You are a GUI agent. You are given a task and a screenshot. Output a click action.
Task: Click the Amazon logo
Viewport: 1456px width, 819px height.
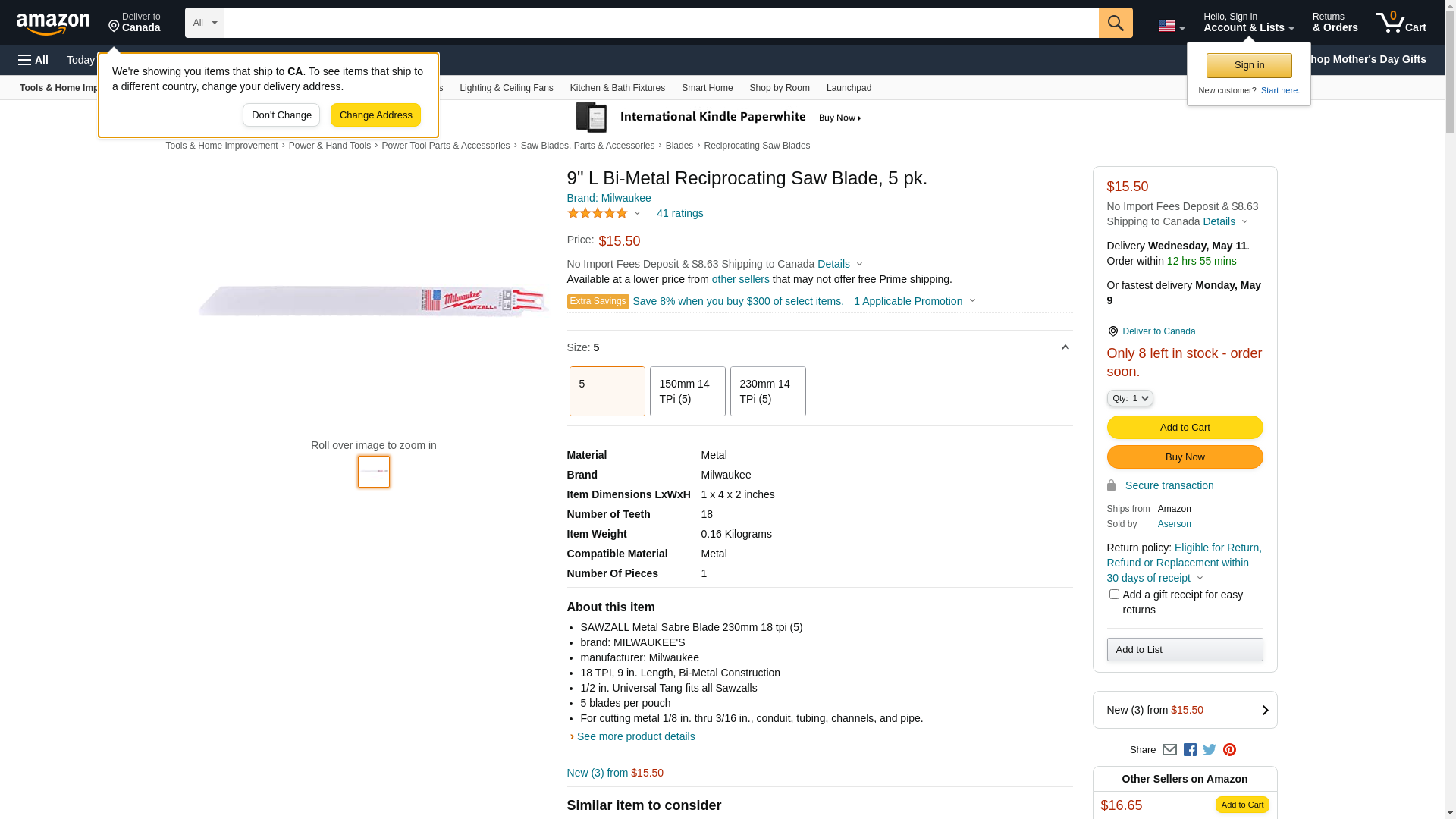point(53,24)
